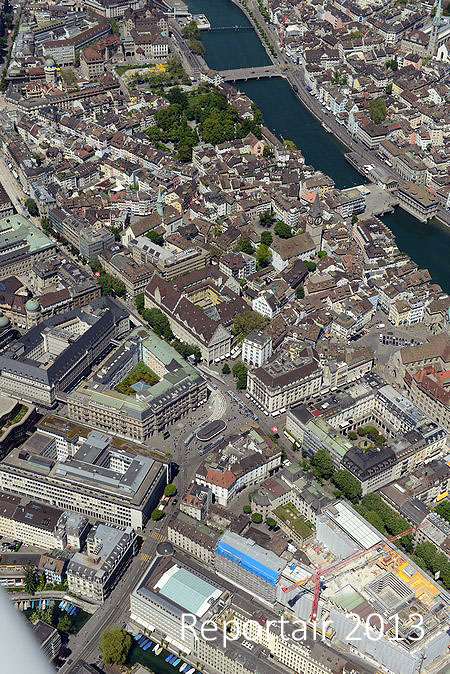Select the red construction crane tower
Screen dimensions: 450x674
tap(316, 594)
